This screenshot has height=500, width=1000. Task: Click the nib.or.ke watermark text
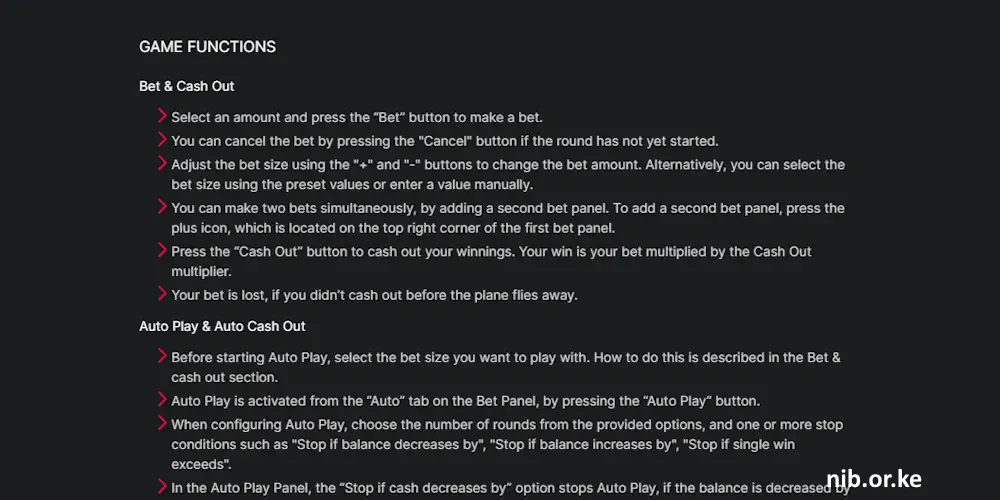874,478
